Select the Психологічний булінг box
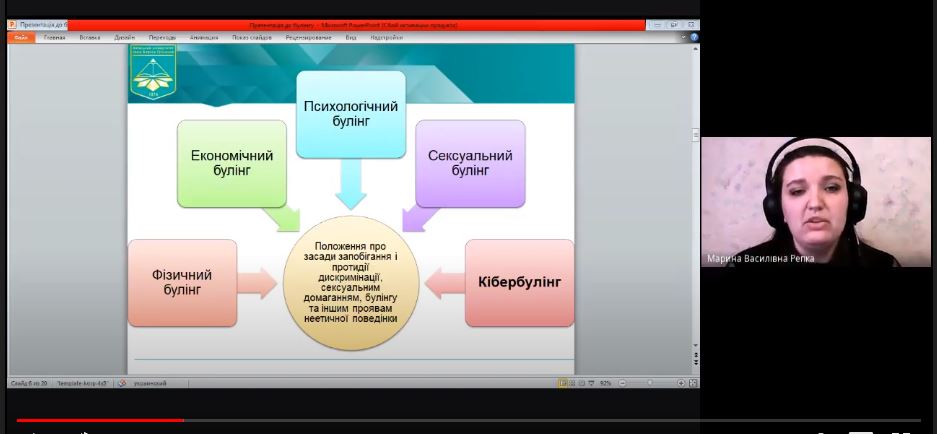Screen dimensions: 937x434 click(x=351, y=114)
